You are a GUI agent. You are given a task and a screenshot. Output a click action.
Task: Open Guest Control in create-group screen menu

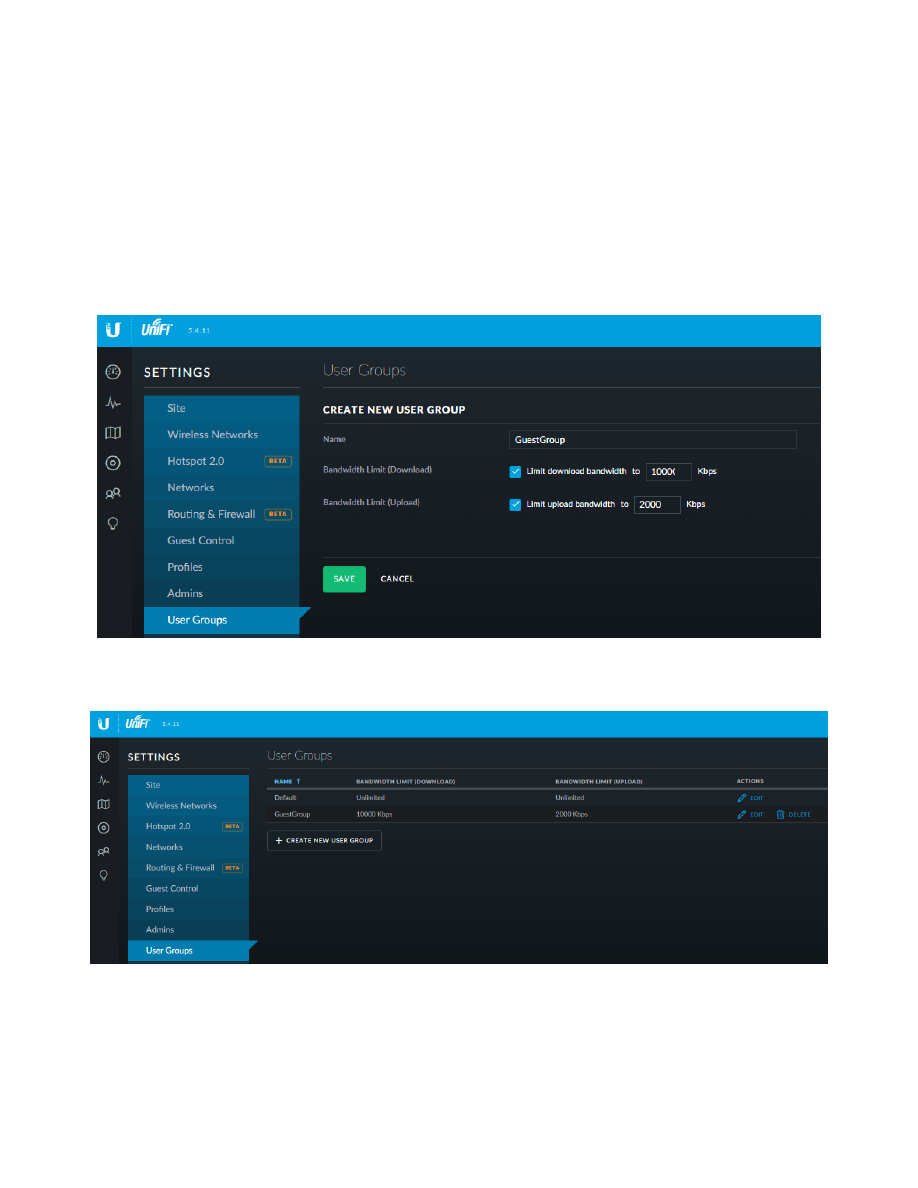[x=200, y=541]
